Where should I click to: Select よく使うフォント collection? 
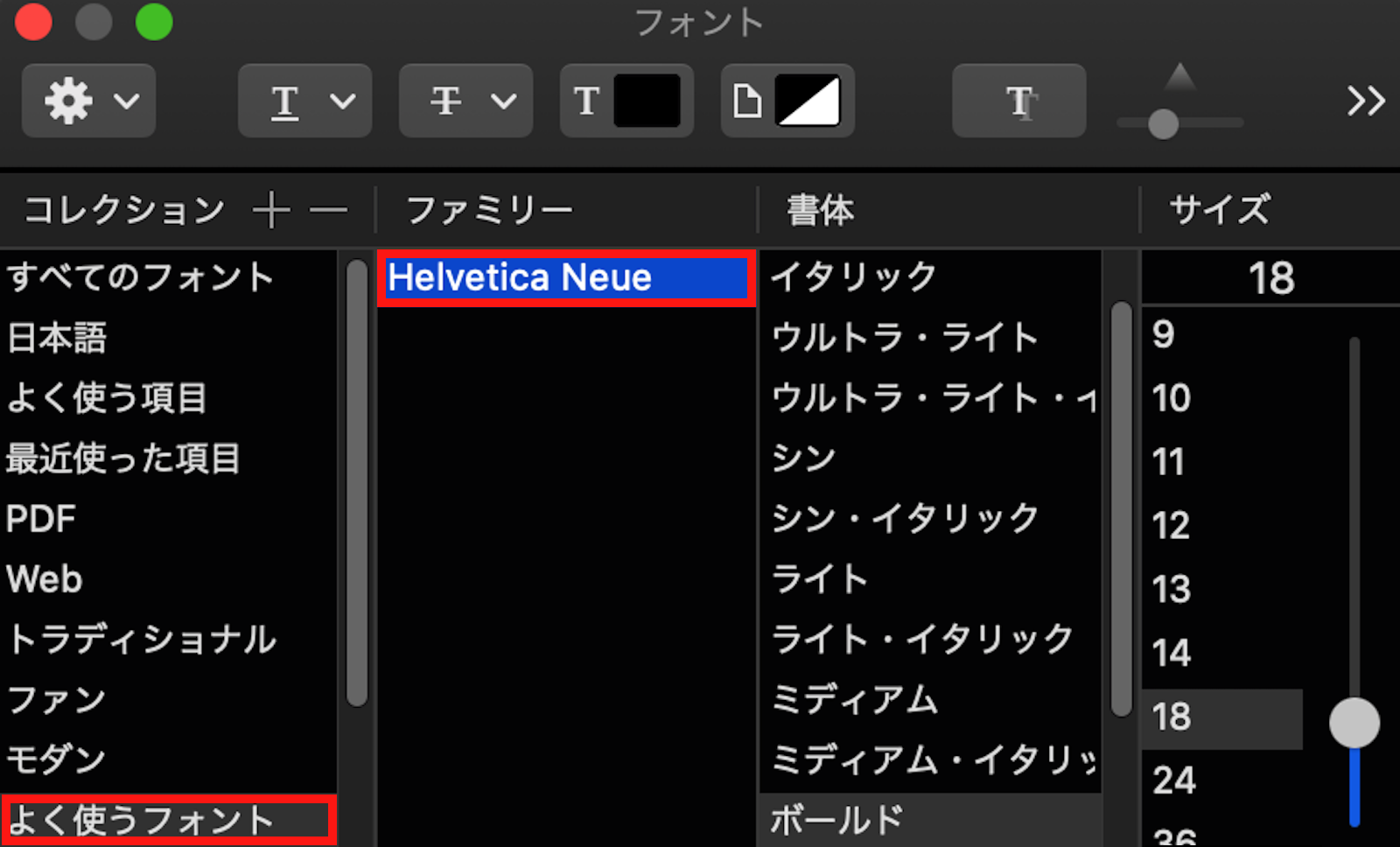tap(168, 820)
